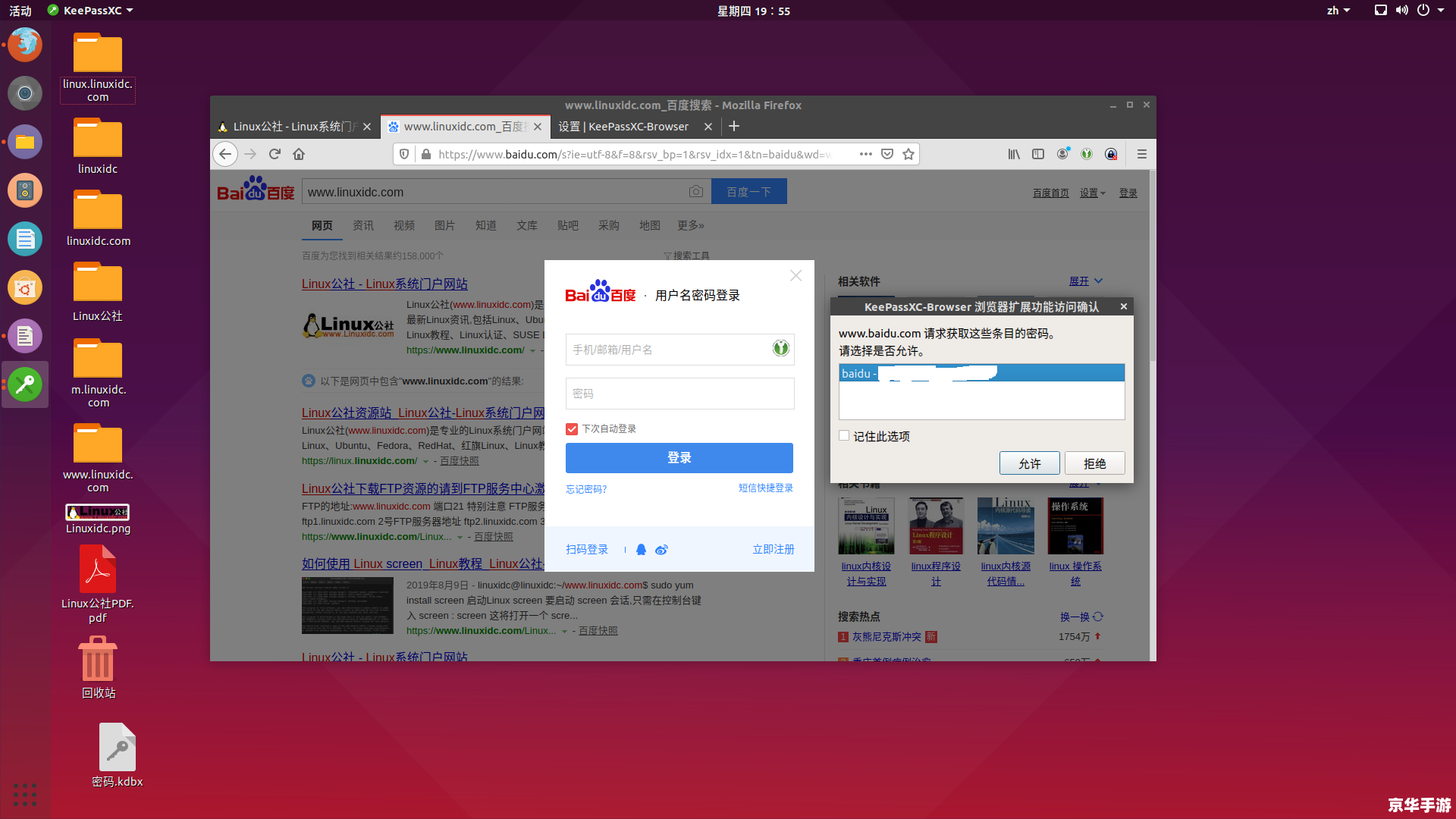Focus the 密码 password input field

pyautogui.click(x=680, y=394)
